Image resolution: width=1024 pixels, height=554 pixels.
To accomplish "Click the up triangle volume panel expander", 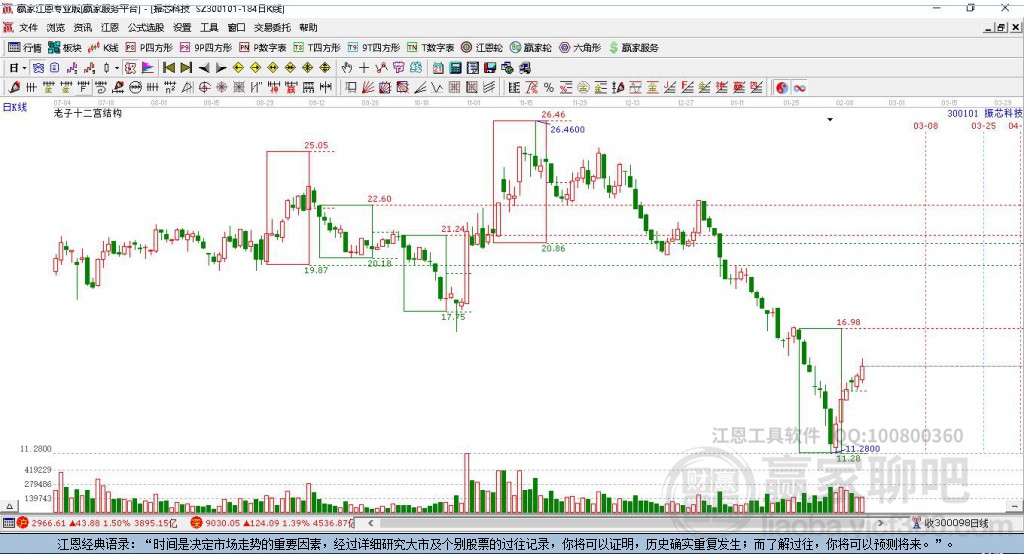I will (x=9, y=506).
